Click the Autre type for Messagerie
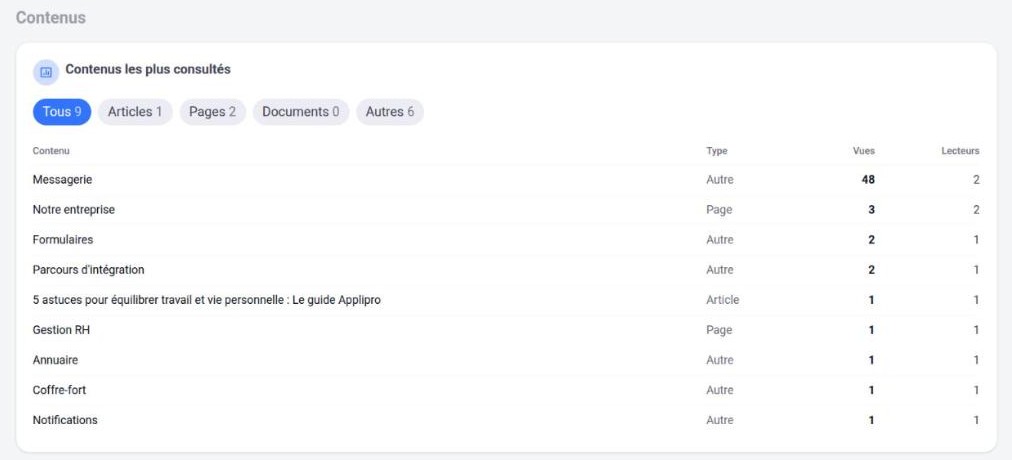 point(720,180)
